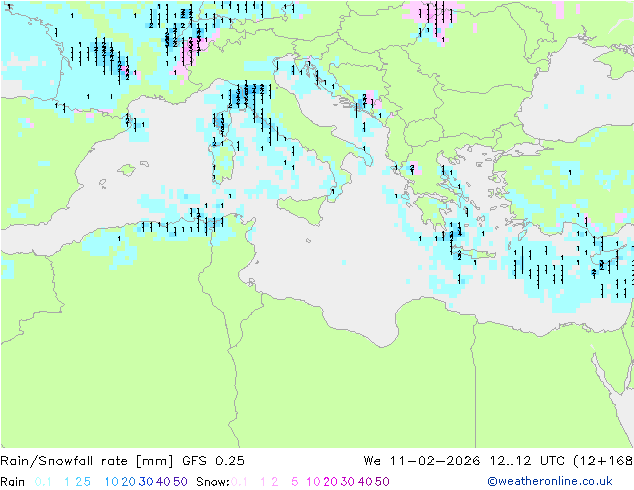
Task: Click snow legend value 5
Action: click(x=295, y=482)
